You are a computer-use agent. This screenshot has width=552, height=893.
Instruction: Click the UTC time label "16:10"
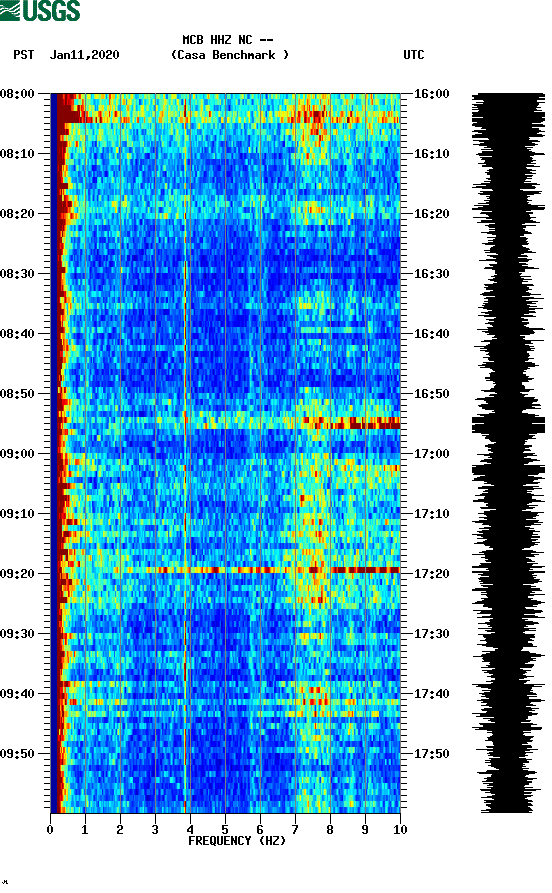(x=431, y=154)
